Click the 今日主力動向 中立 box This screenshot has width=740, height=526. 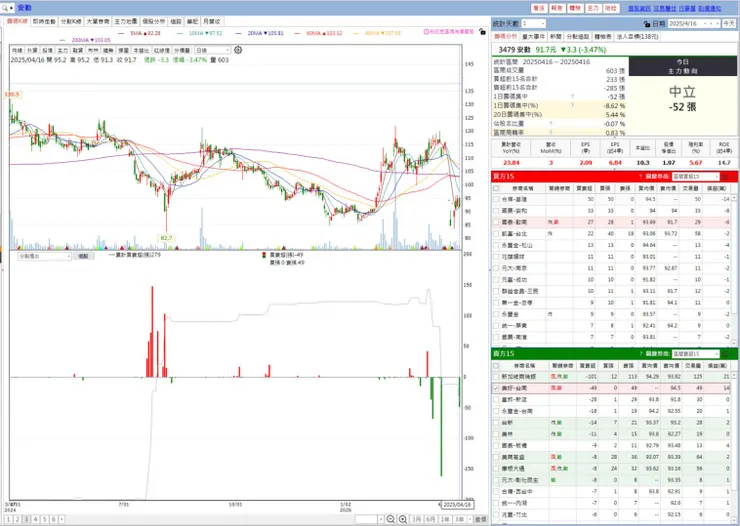pos(682,97)
